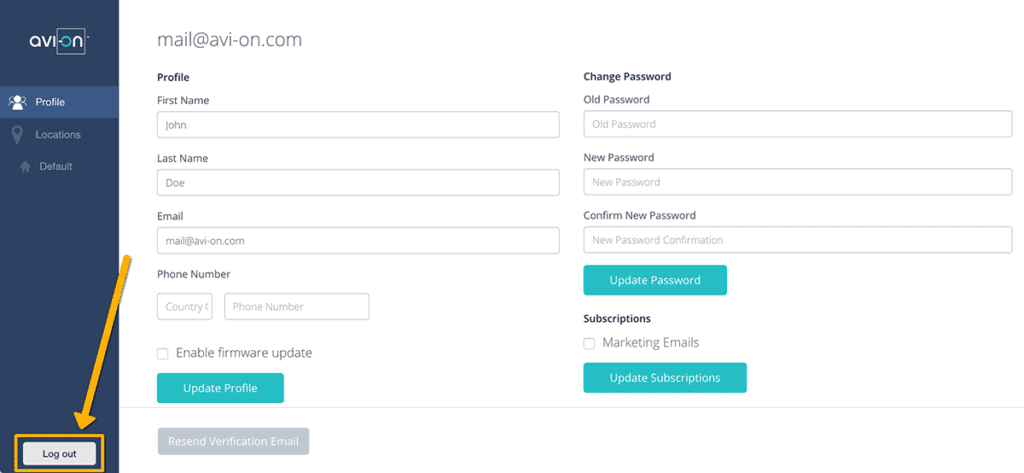Focus the Last Name input field
The image size is (1024, 473).
pos(358,183)
